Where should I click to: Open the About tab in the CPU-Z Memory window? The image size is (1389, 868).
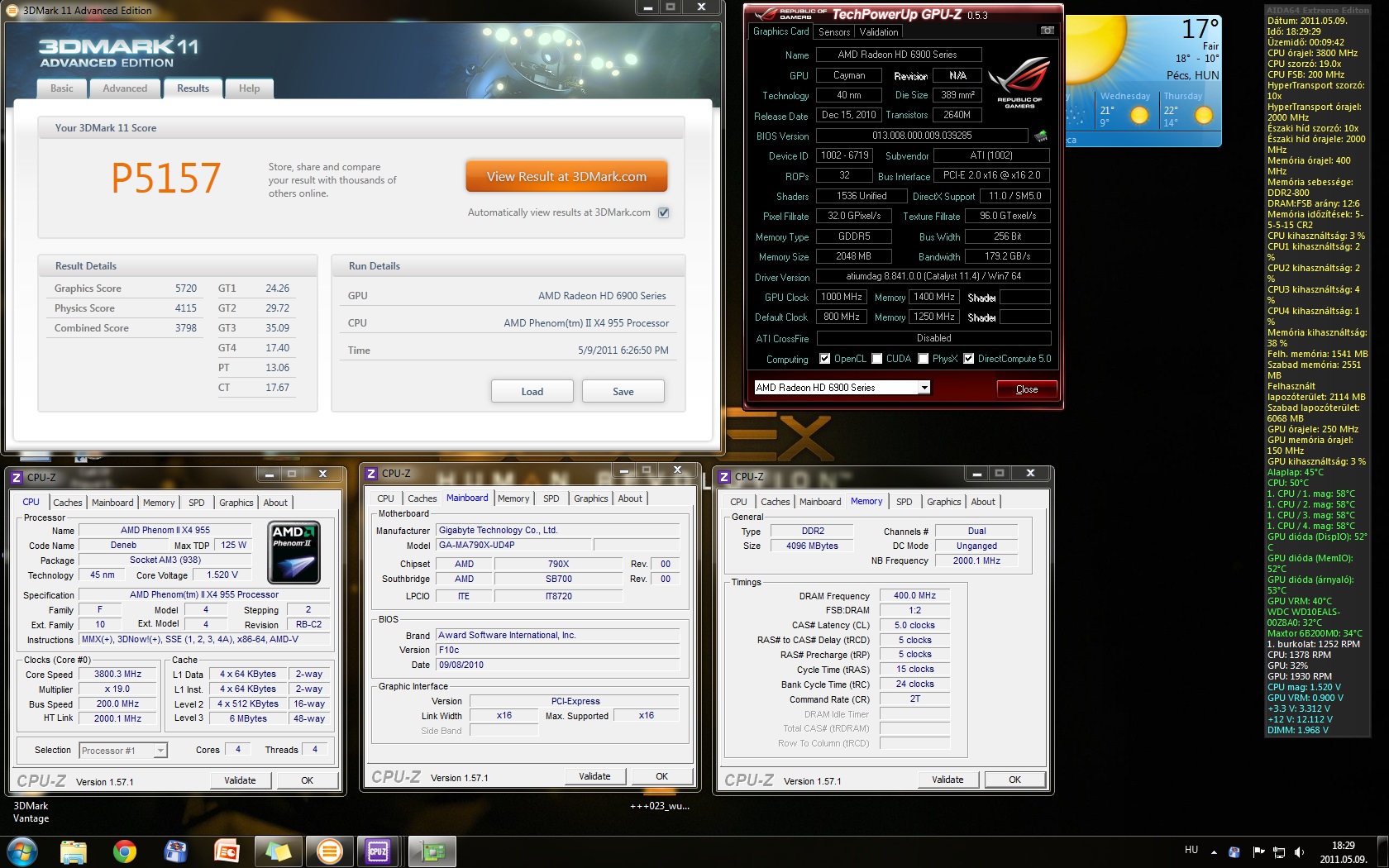[983, 502]
